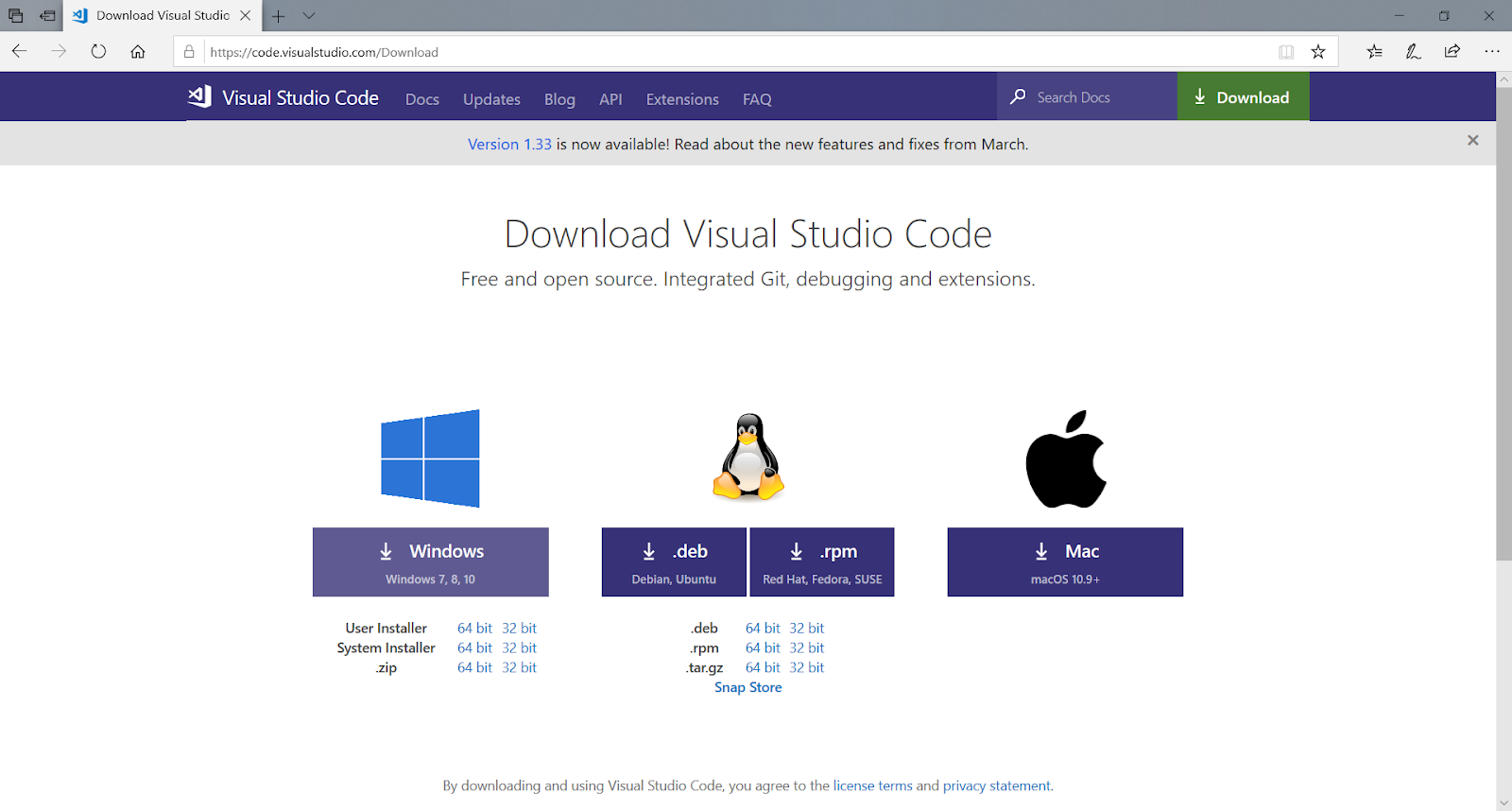Image resolution: width=1512 pixels, height=811 pixels.
Task: Expand the tab preview chevron
Action: (309, 15)
